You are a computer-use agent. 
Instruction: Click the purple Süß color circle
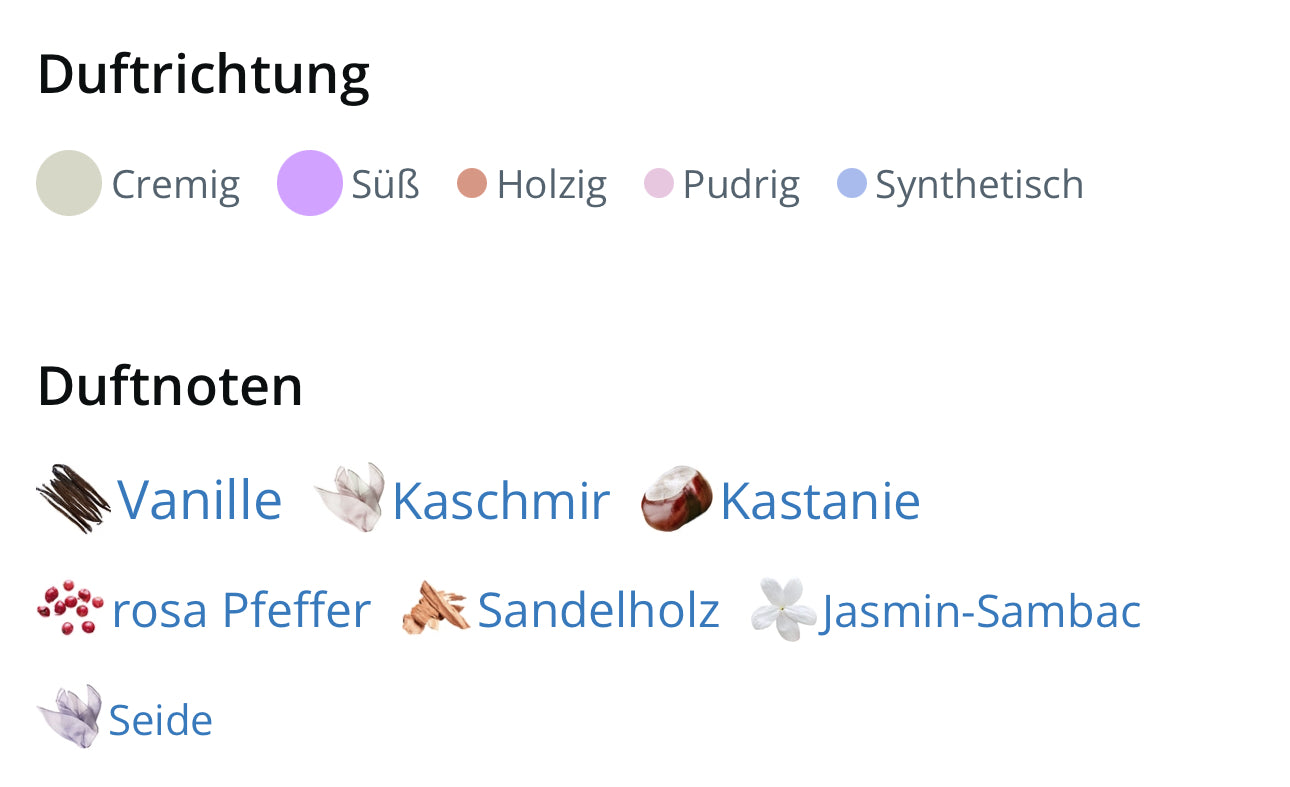tap(310, 183)
